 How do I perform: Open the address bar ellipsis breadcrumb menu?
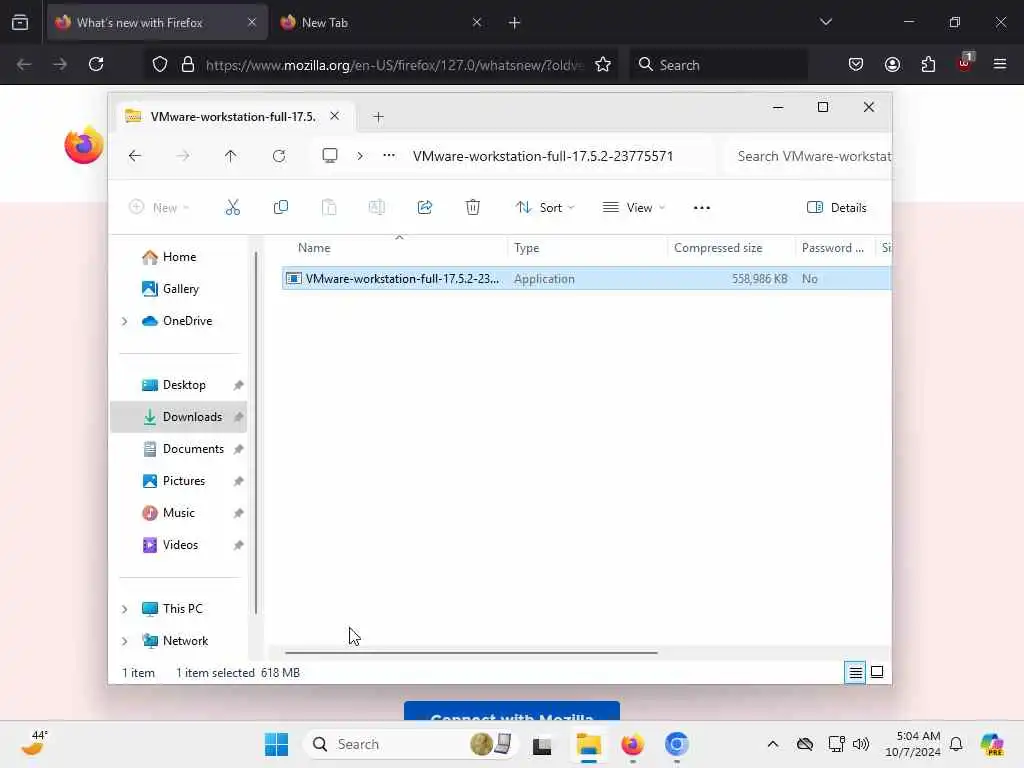point(389,155)
